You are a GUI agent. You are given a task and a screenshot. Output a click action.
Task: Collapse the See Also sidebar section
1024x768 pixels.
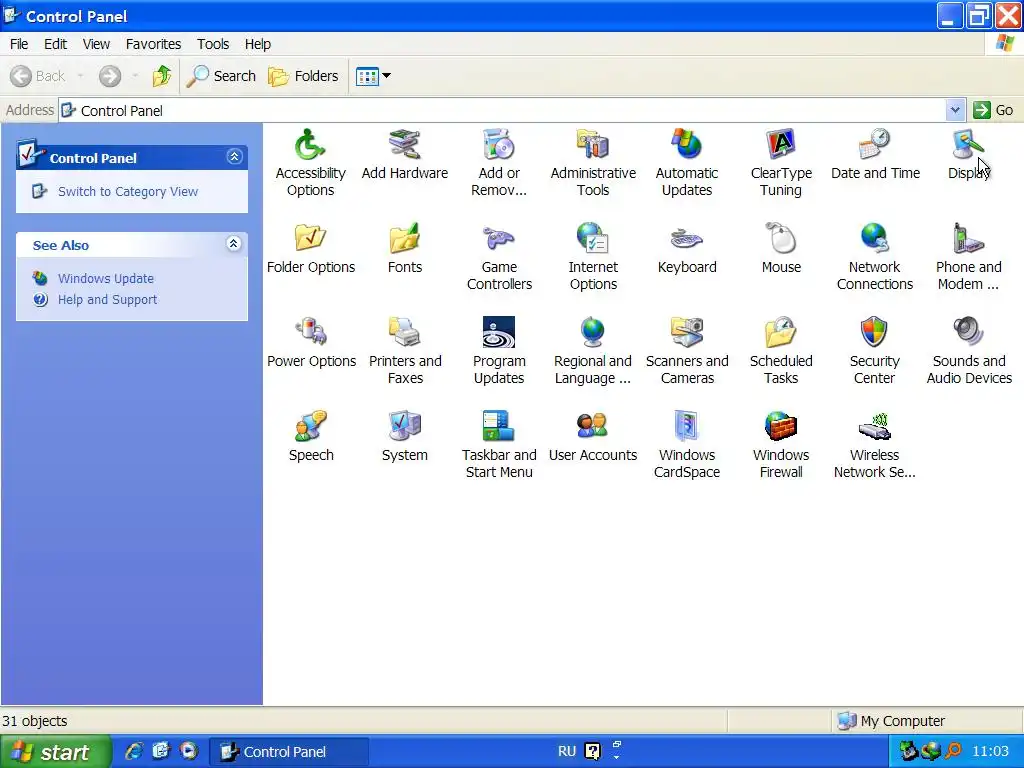coord(234,244)
